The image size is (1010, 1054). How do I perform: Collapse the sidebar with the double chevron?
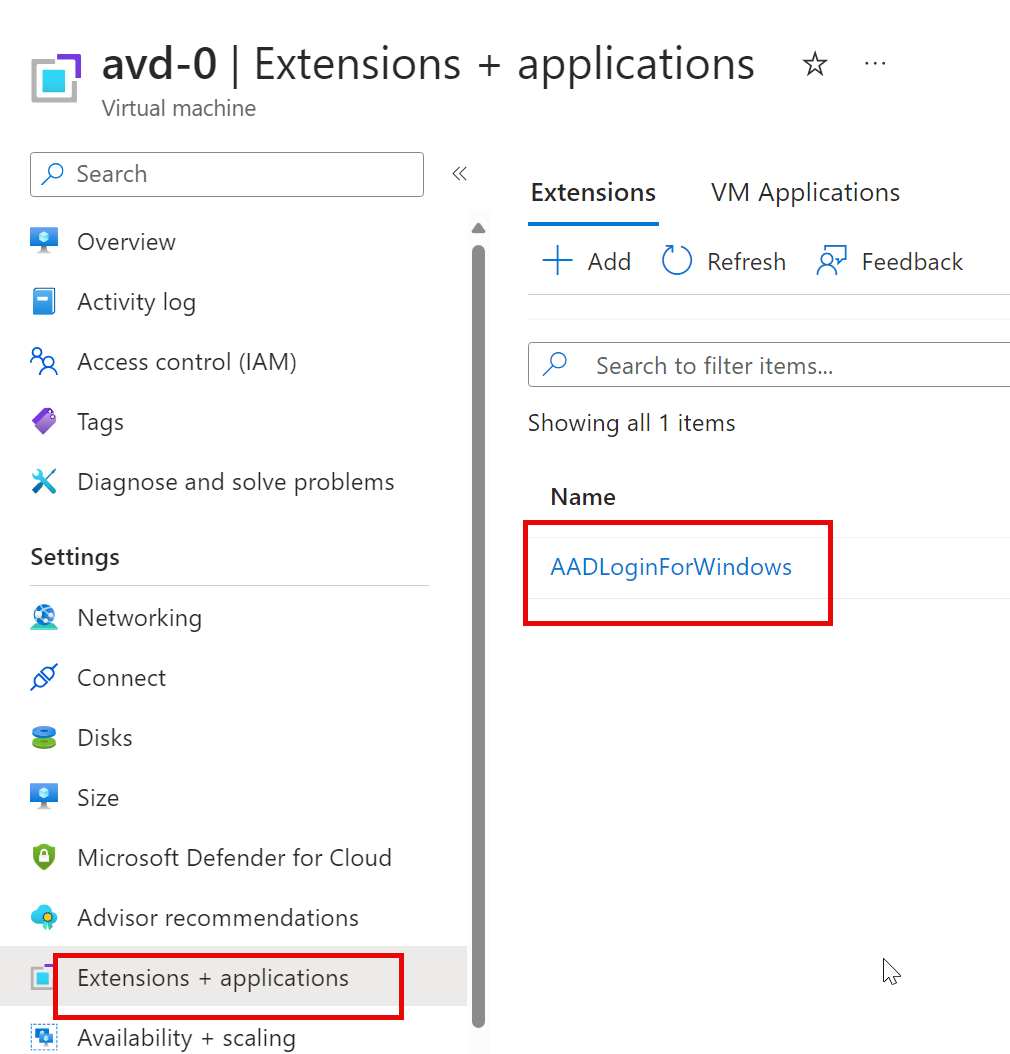[459, 174]
